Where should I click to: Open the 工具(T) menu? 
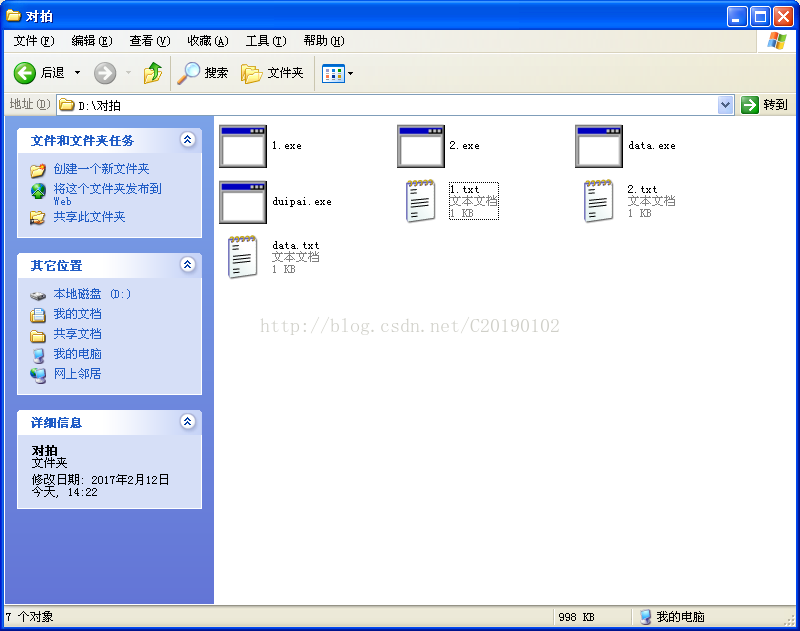click(x=266, y=41)
